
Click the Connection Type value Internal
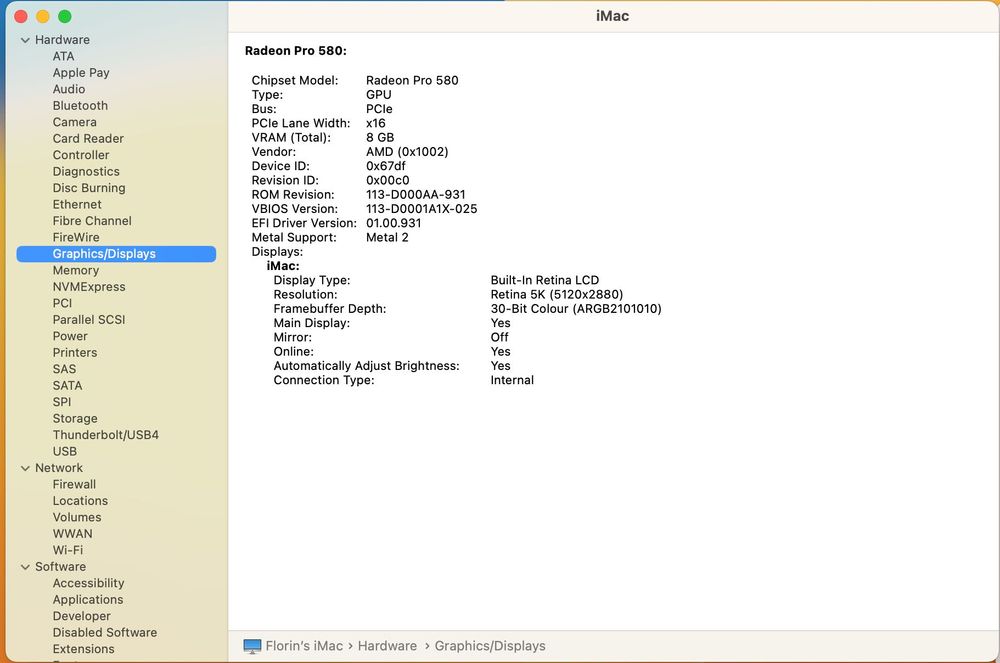[512, 381]
